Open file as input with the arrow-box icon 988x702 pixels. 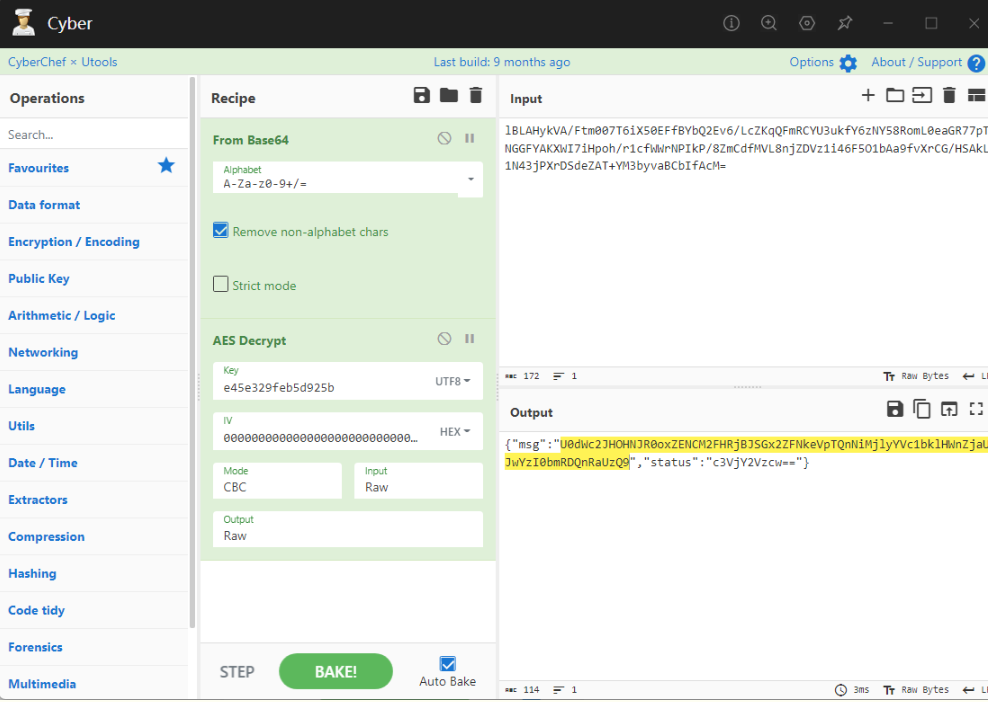(922, 95)
